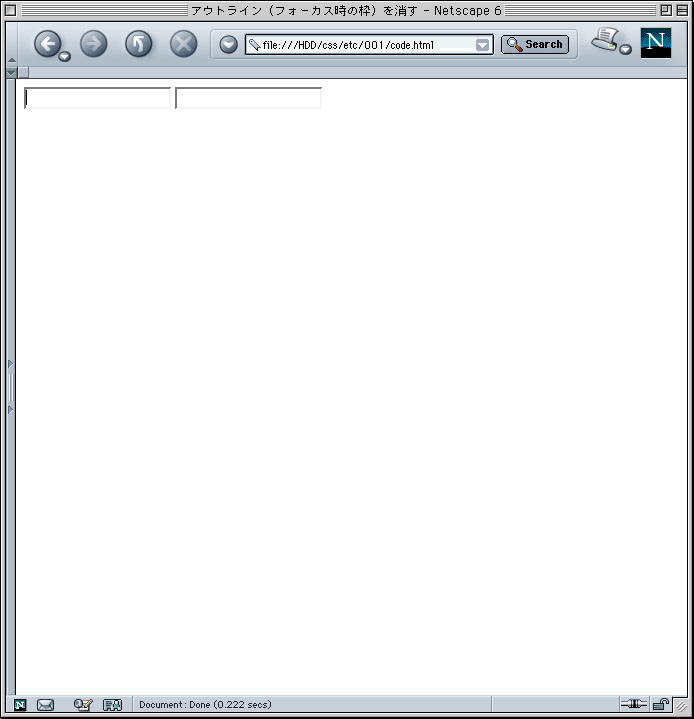
Task: Click the Forward arrow navigation button
Action: pyautogui.click(x=94, y=44)
